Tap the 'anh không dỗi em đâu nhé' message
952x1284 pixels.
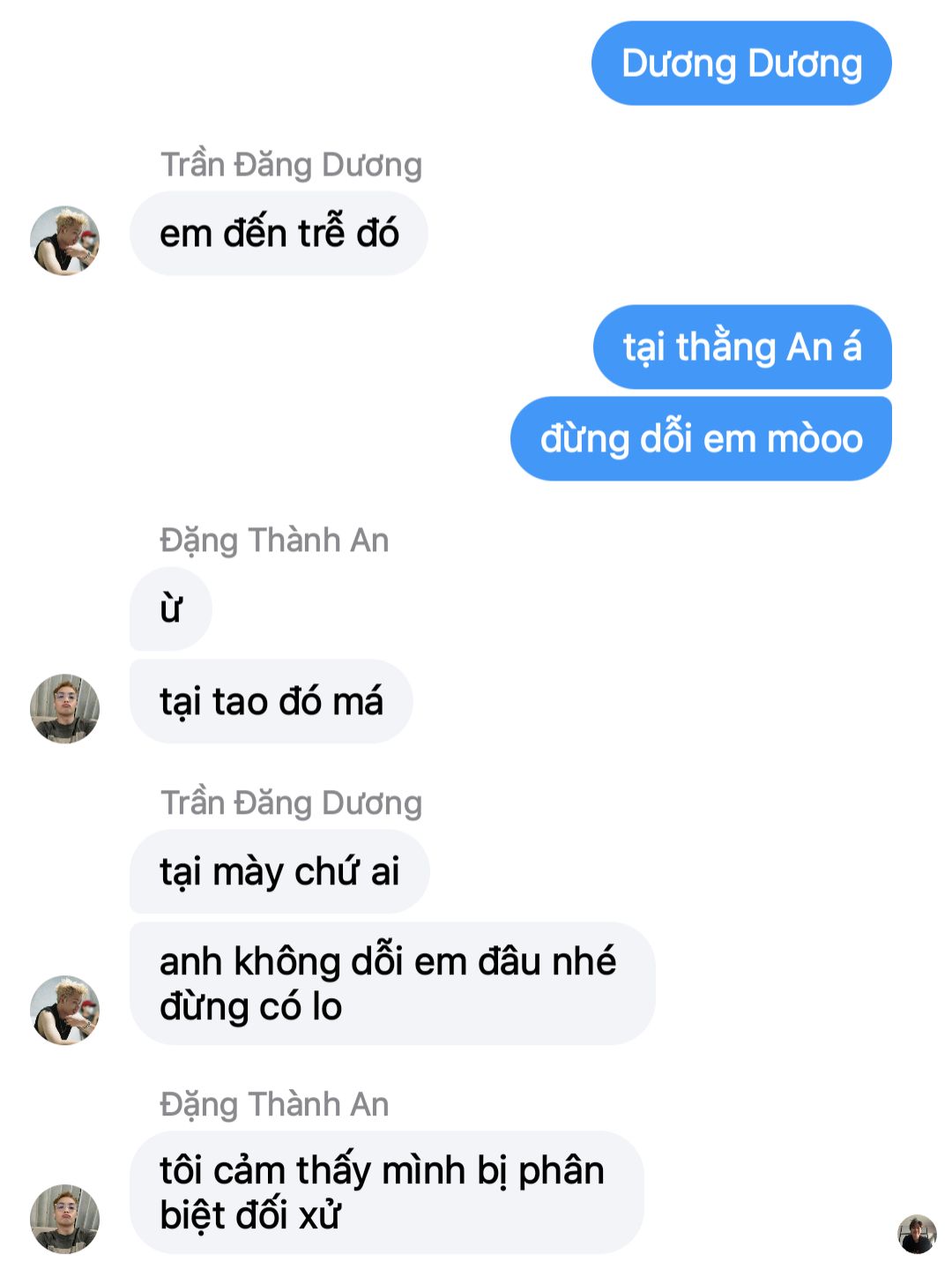[392, 984]
